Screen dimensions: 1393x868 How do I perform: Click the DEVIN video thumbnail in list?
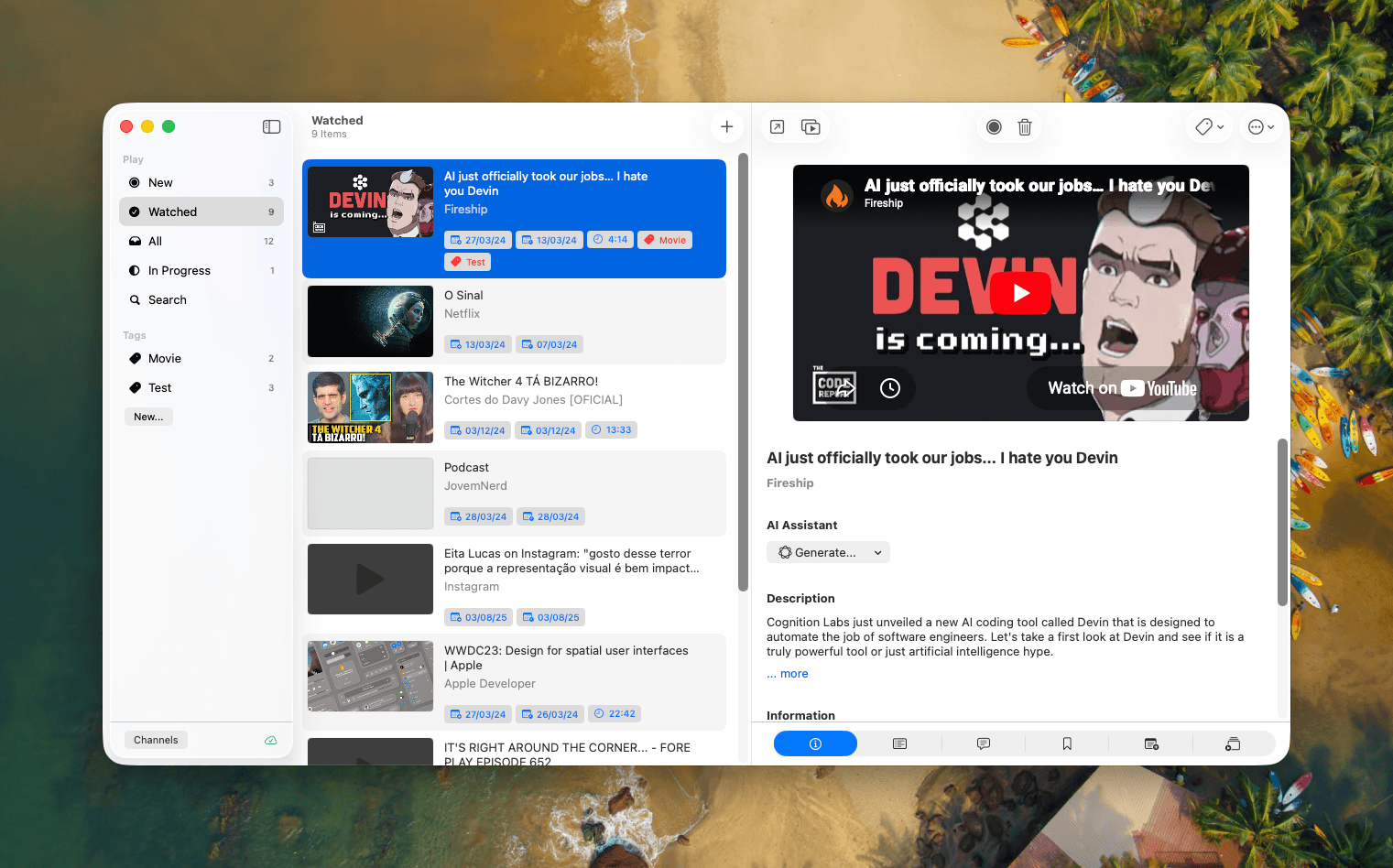(x=370, y=201)
